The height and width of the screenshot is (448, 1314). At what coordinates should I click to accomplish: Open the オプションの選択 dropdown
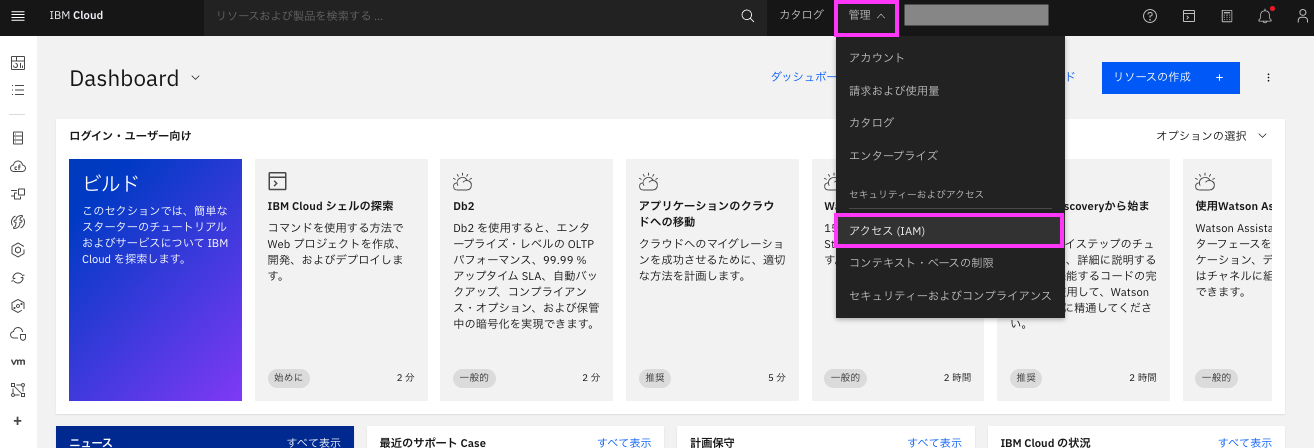[x=1211, y=135]
